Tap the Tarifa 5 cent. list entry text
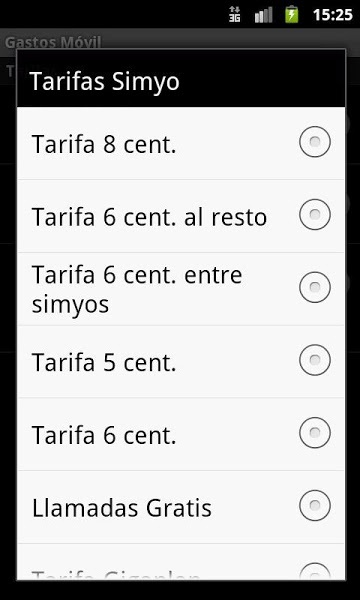360x600 pixels. (x=104, y=362)
